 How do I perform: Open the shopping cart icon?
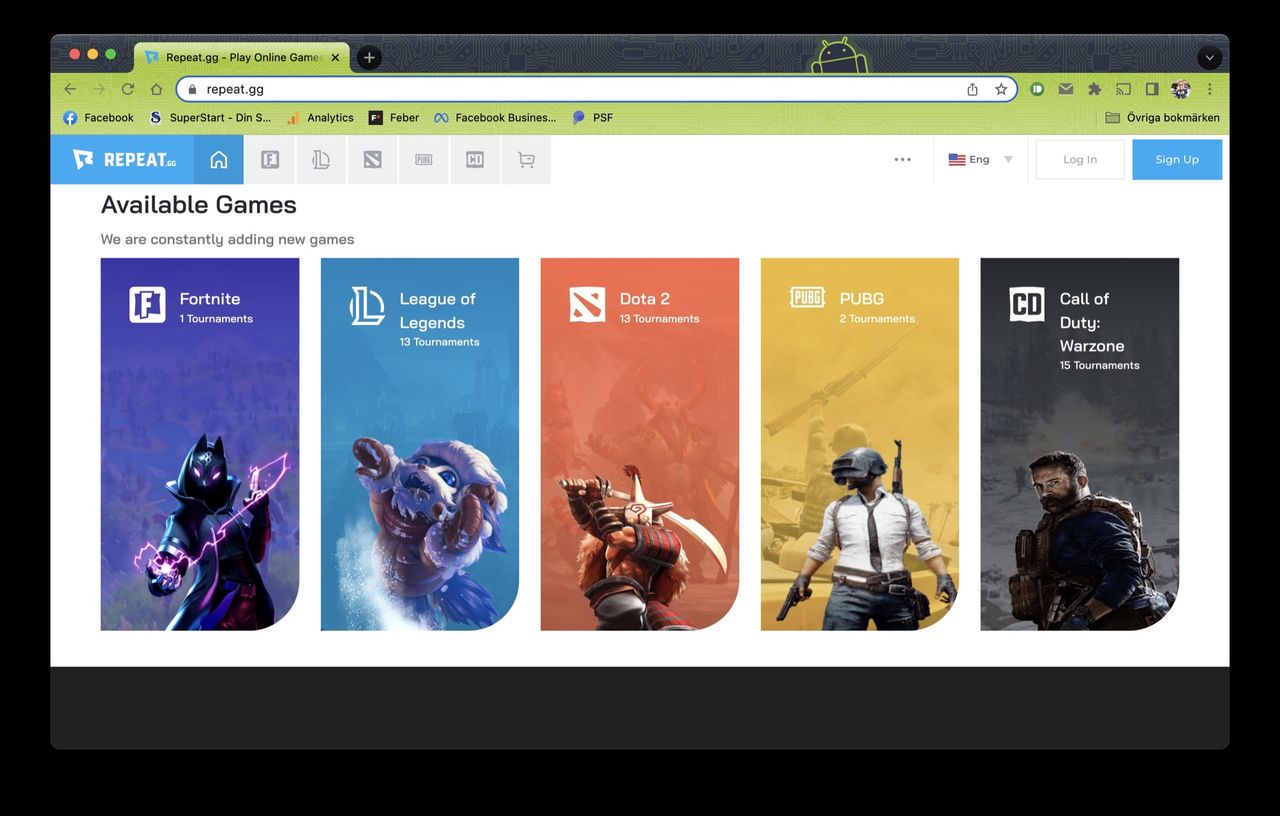pyautogui.click(x=526, y=160)
